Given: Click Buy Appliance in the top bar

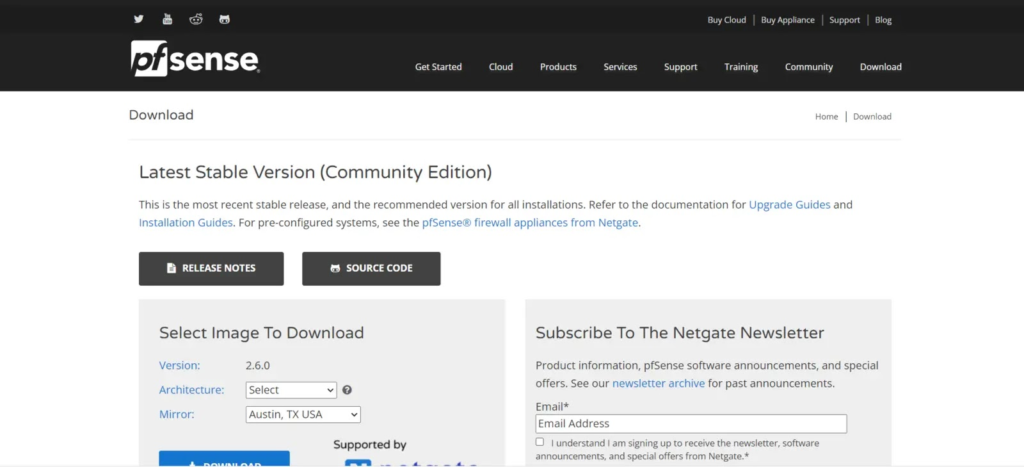Looking at the screenshot, I should (787, 20).
